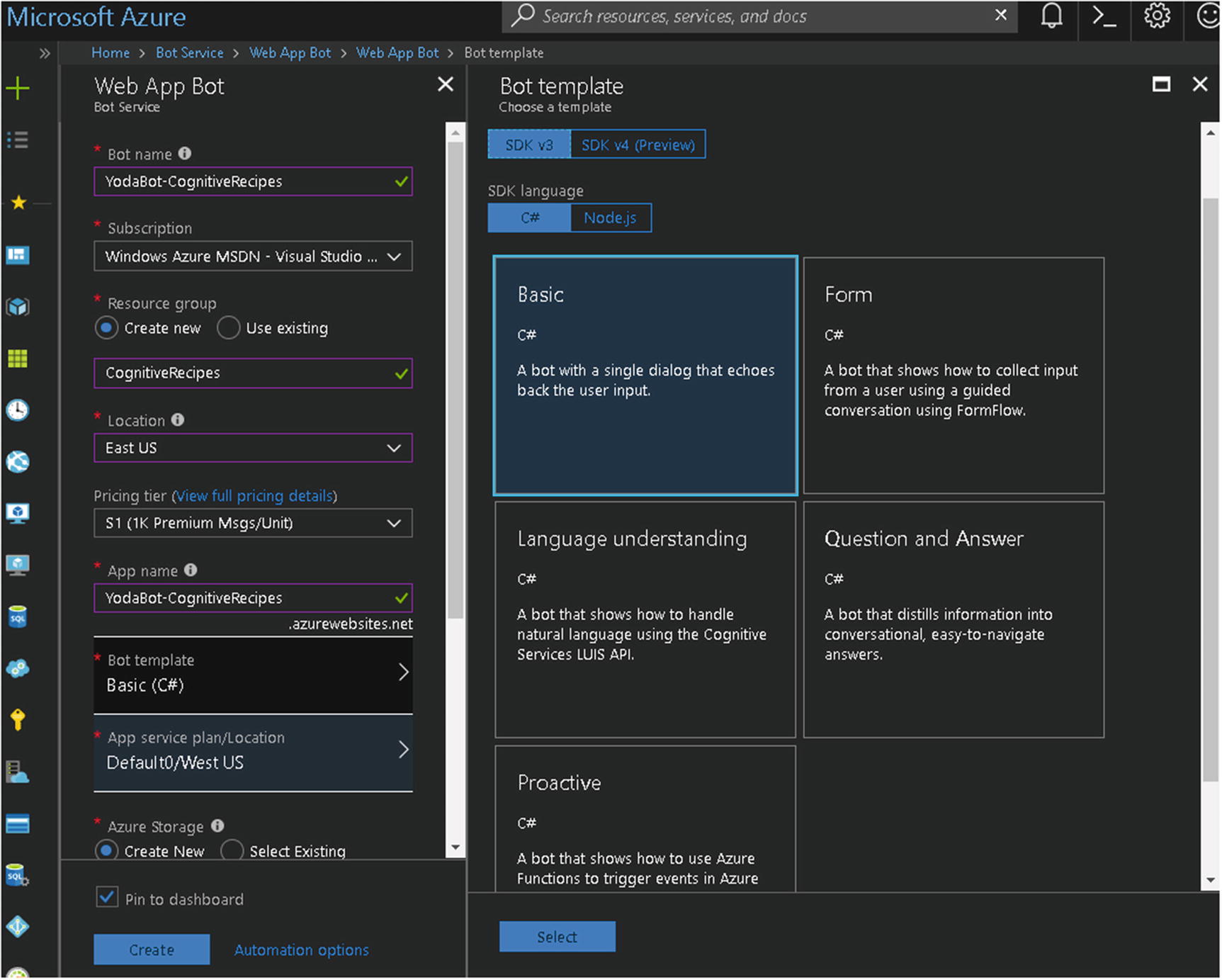Select the Language understanding template card
Image resolution: width=1222 pixels, height=980 pixels.
[x=645, y=619]
